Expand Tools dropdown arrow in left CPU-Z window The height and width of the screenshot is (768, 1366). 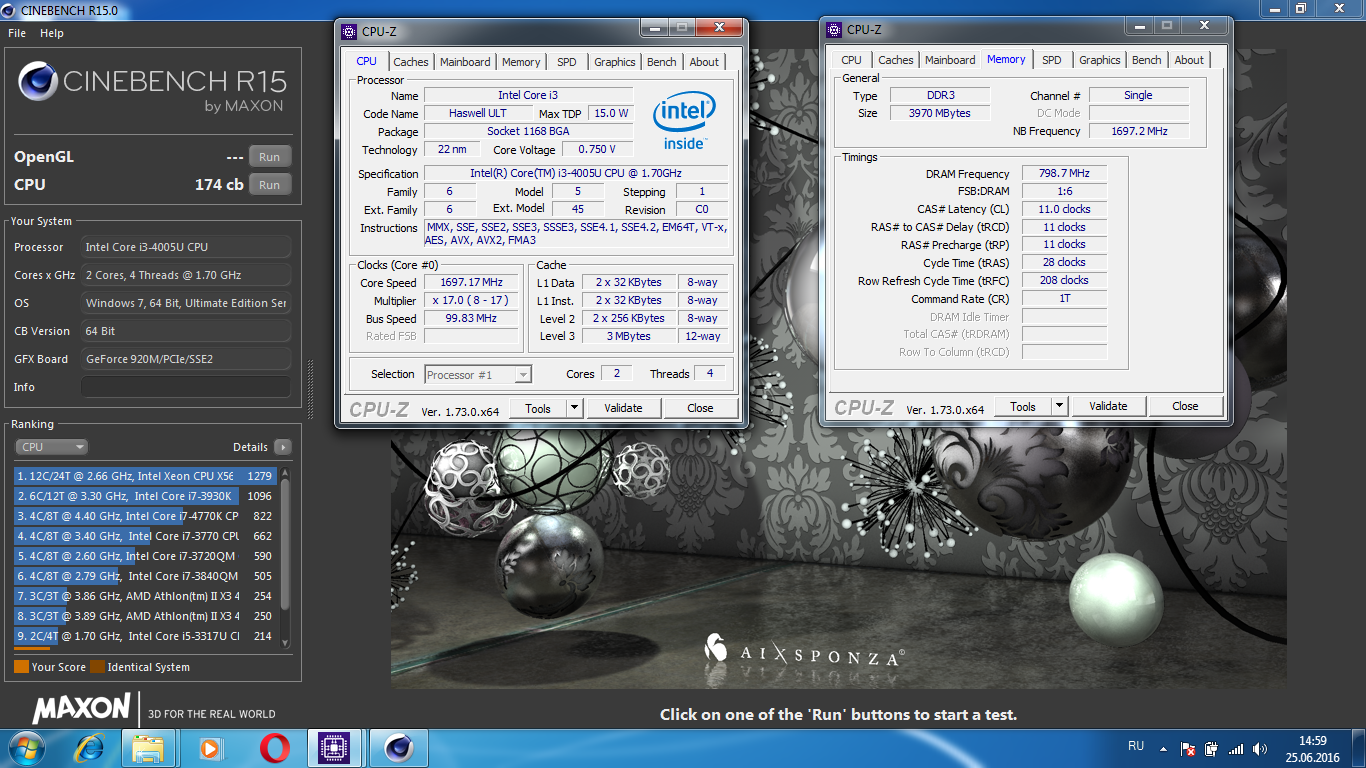[x=574, y=408]
